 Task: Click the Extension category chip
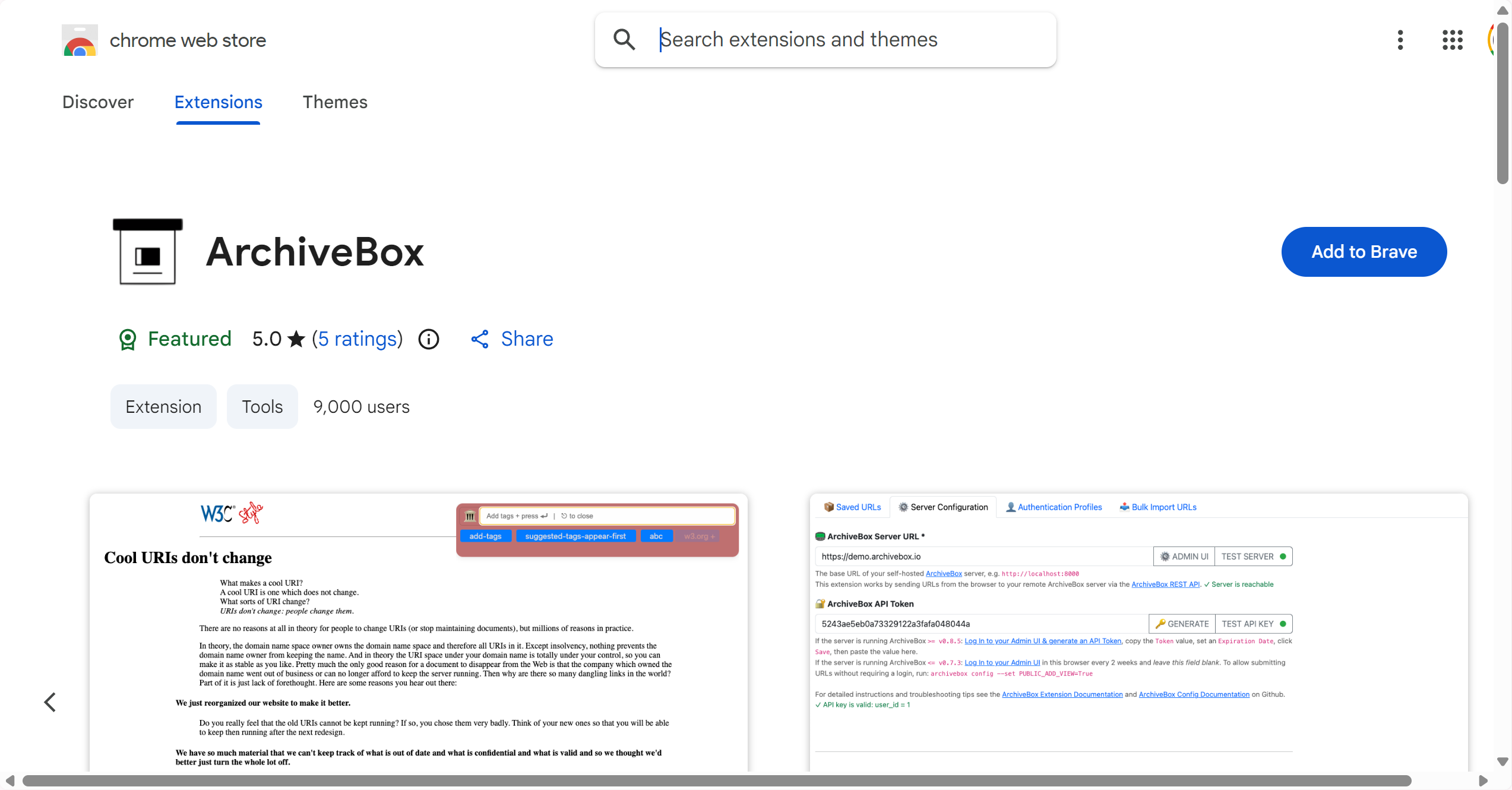click(163, 407)
